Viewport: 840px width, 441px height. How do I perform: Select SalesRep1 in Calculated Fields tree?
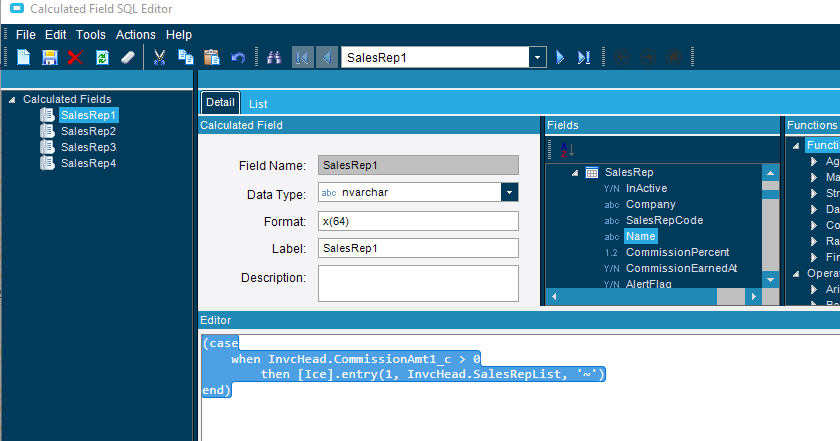click(88, 115)
